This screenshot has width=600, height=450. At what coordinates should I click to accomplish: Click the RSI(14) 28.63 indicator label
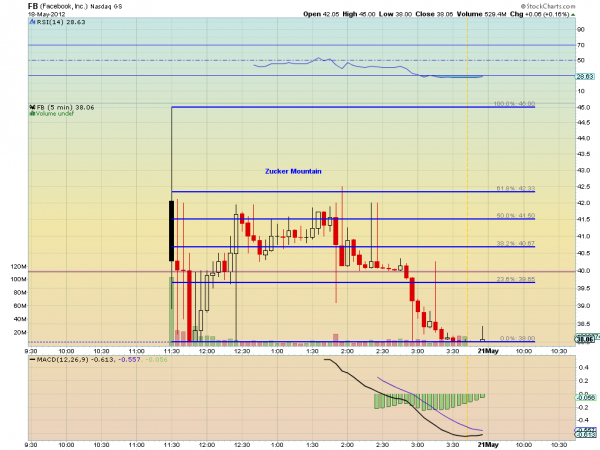pyautogui.click(x=61, y=22)
